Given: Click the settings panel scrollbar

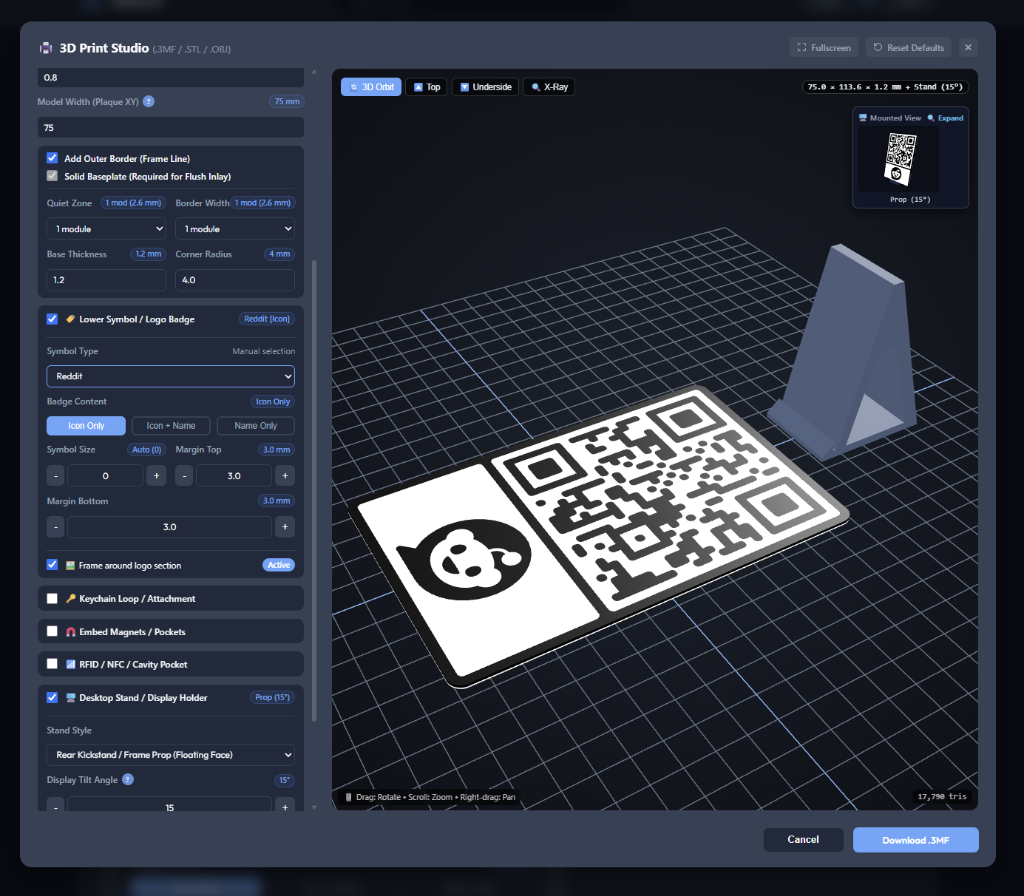Looking at the screenshot, I should pyautogui.click(x=314, y=490).
